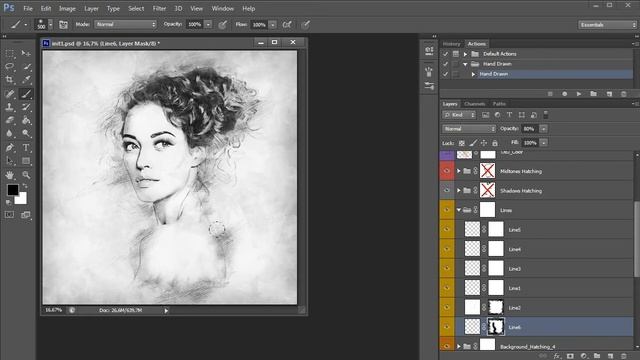This screenshot has height=360, width=640.
Task: Select the Zoom tool in toolbox
Action: pos(26,175)
